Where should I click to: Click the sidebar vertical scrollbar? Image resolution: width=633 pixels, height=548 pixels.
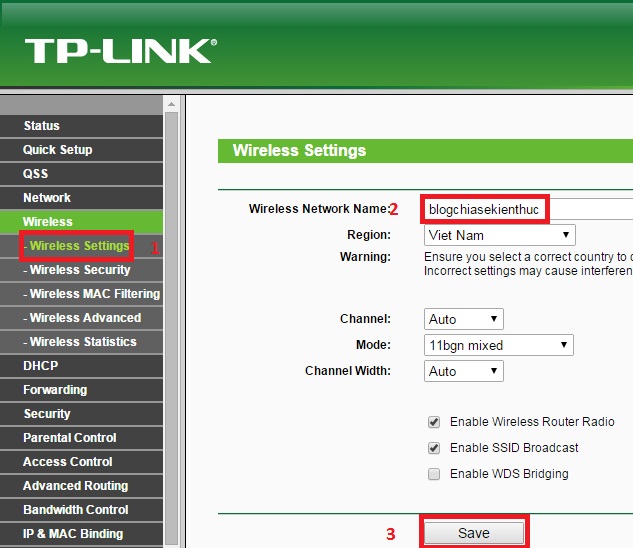coord(171,328)
